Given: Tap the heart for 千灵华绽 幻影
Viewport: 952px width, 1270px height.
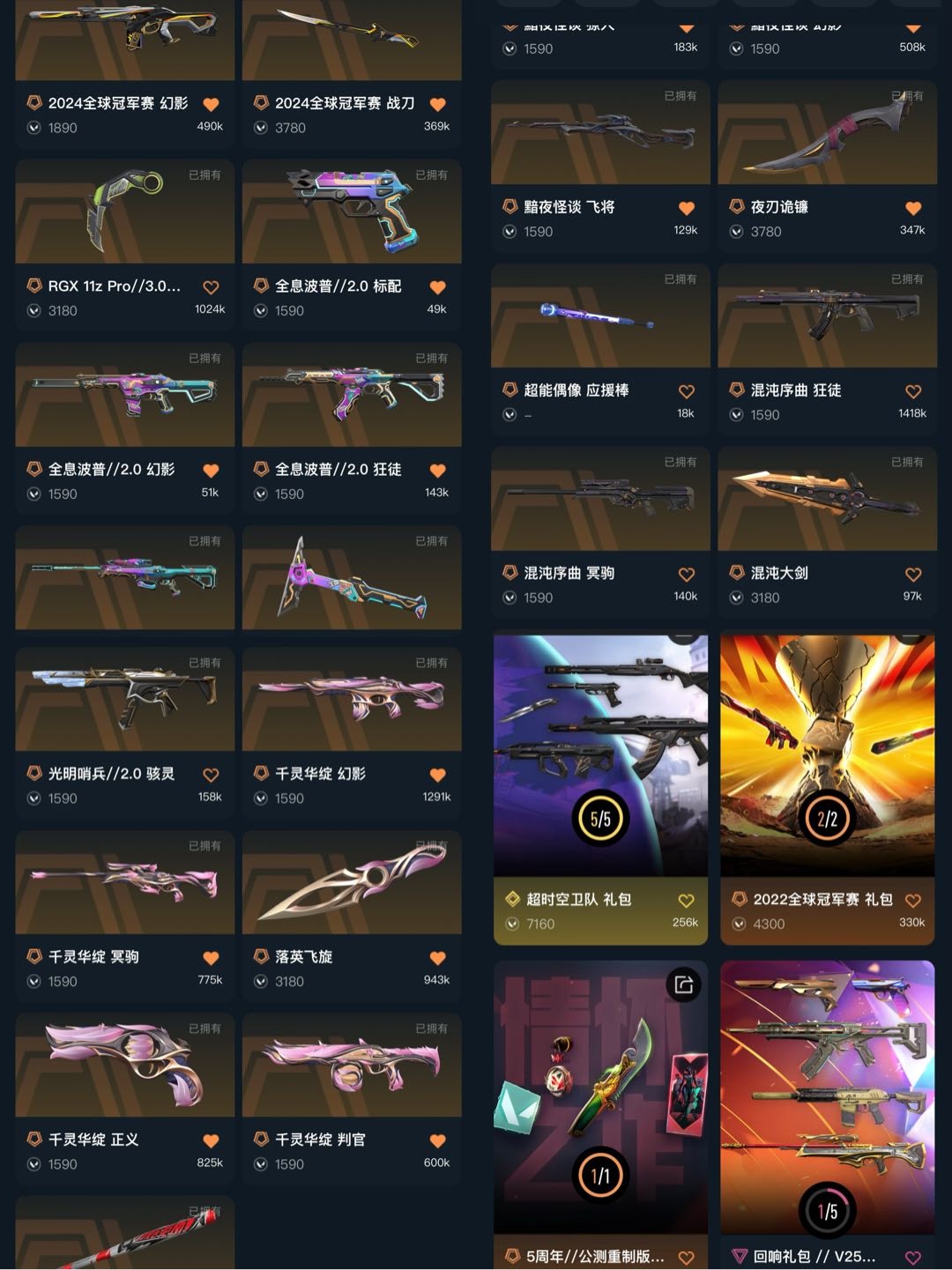Looking at the screenshot, I should 437,775.
